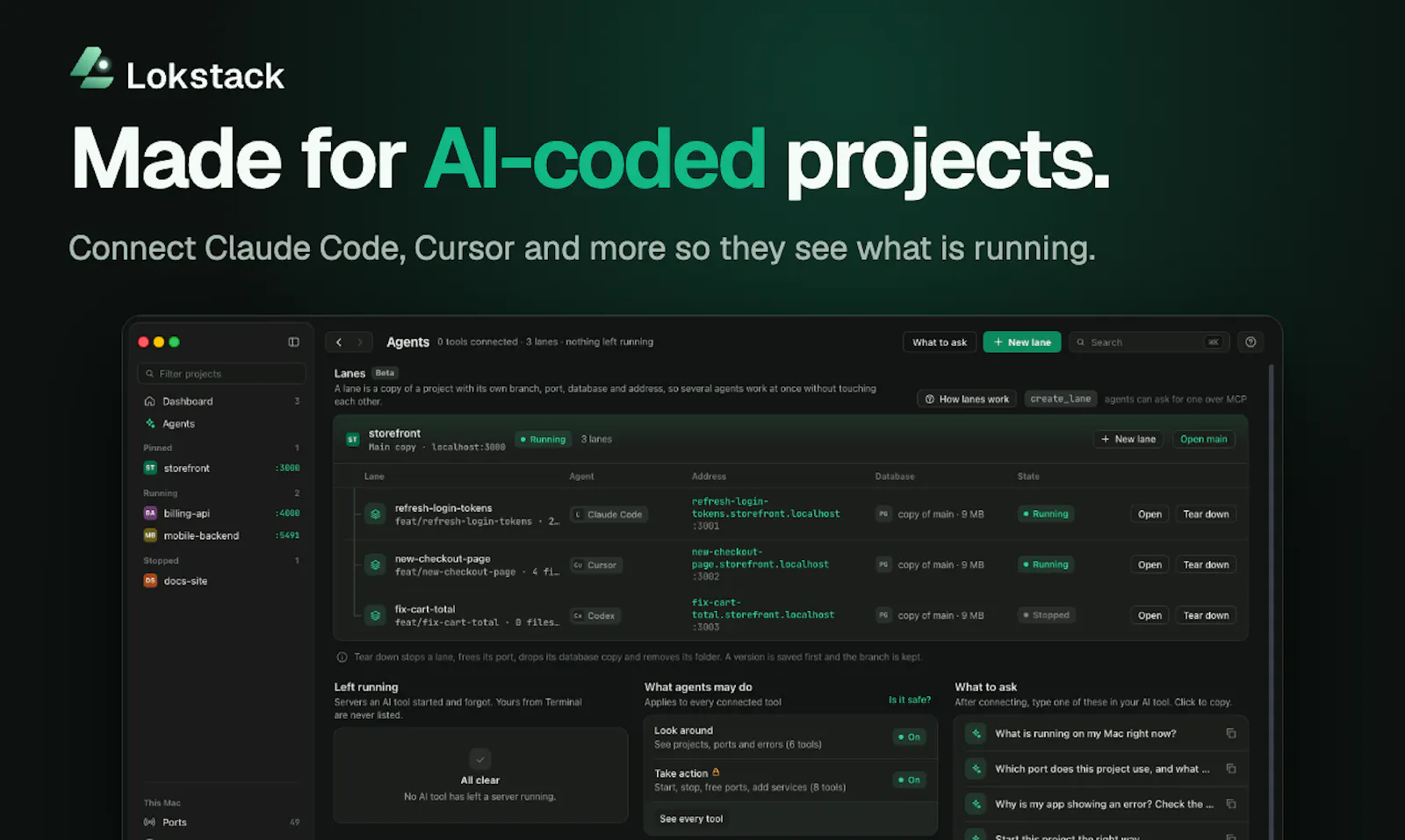The width and height of the screenshot is (1405, 840).
Task: Click the Filter projects field
Action: tap(221, 374)
